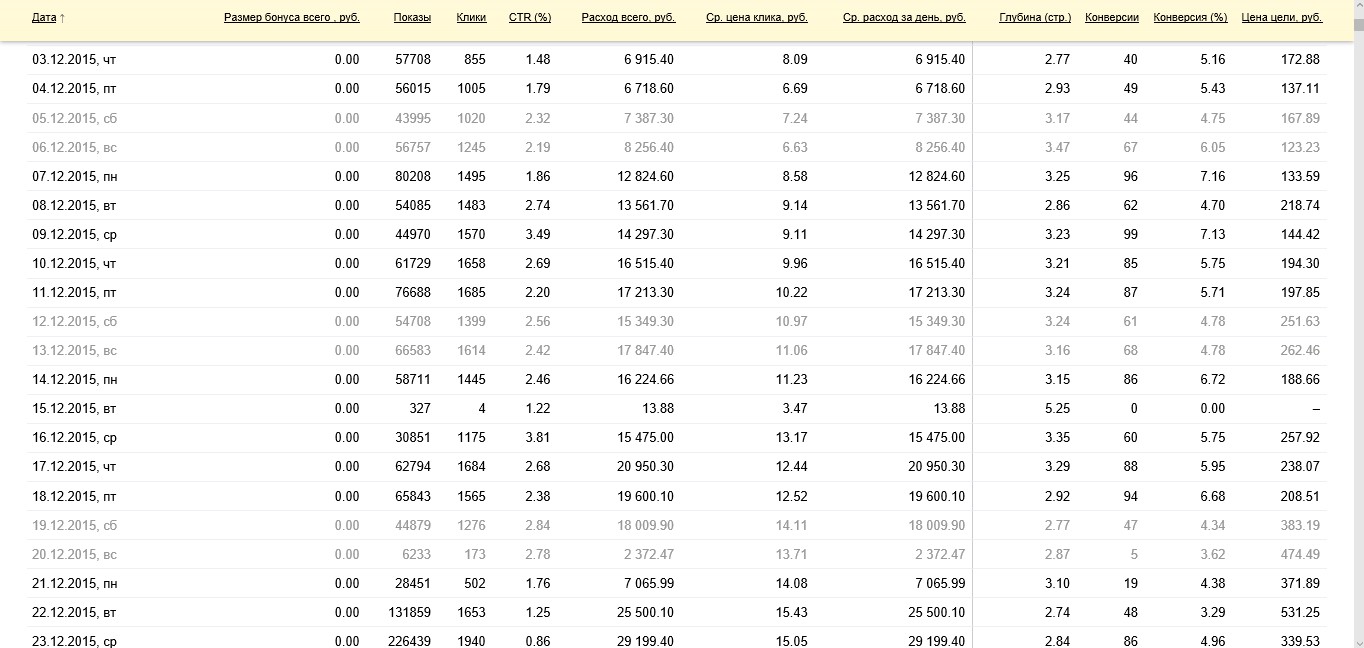Select the 03.12.2015, чт date cell
This screenshot has width=1364, height=648.
pos(74,60)
